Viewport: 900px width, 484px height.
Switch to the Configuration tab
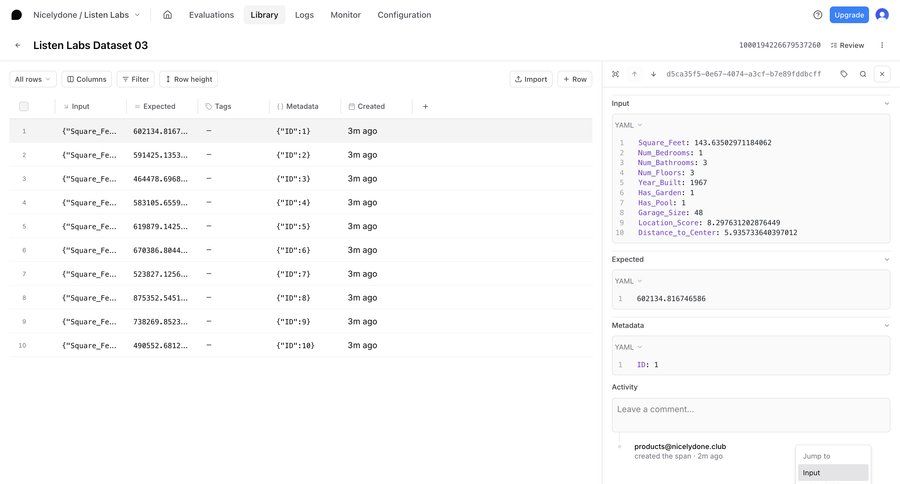tap(404, 15)
